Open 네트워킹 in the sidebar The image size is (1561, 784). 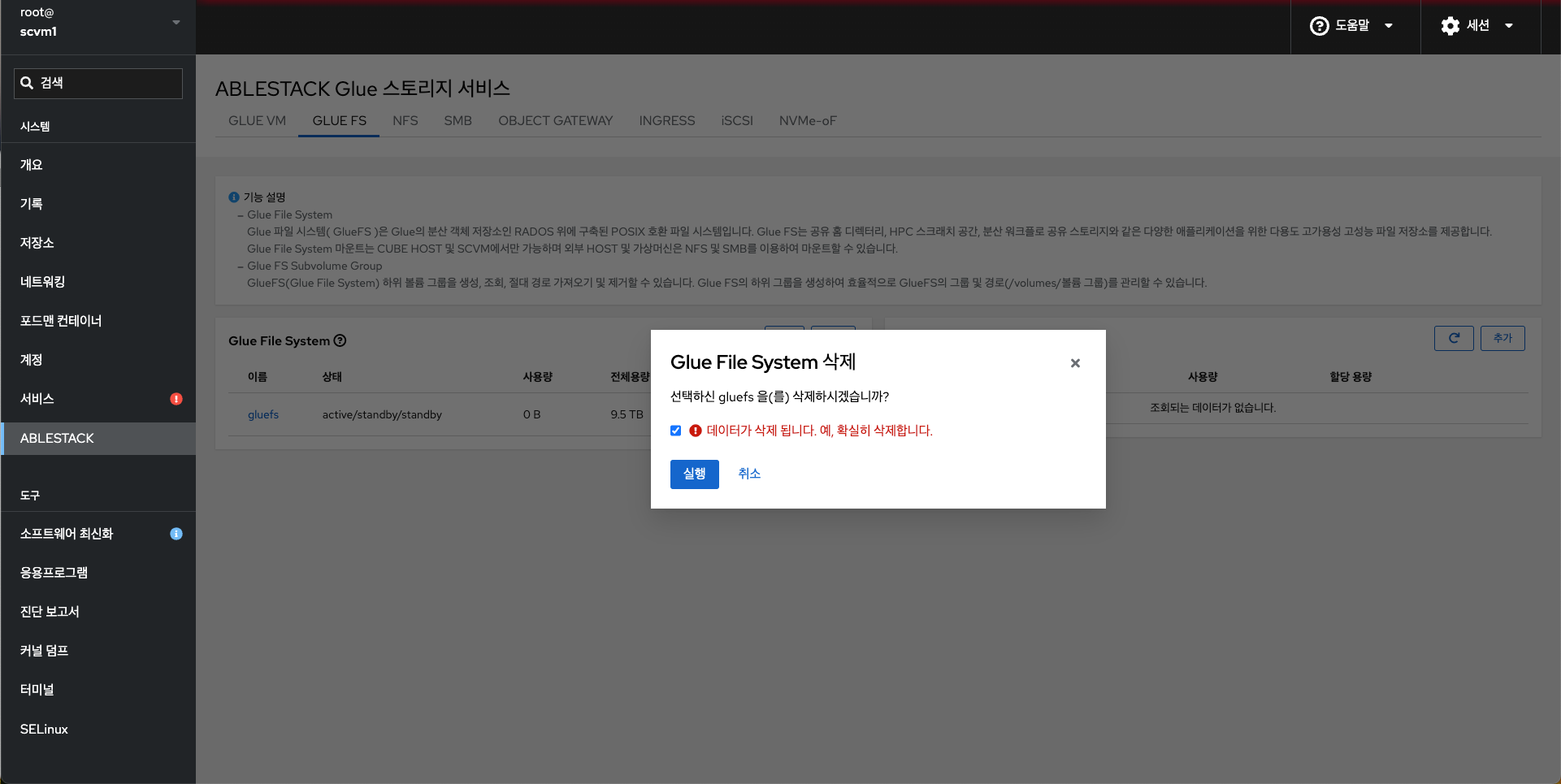[x=98, y=282]
